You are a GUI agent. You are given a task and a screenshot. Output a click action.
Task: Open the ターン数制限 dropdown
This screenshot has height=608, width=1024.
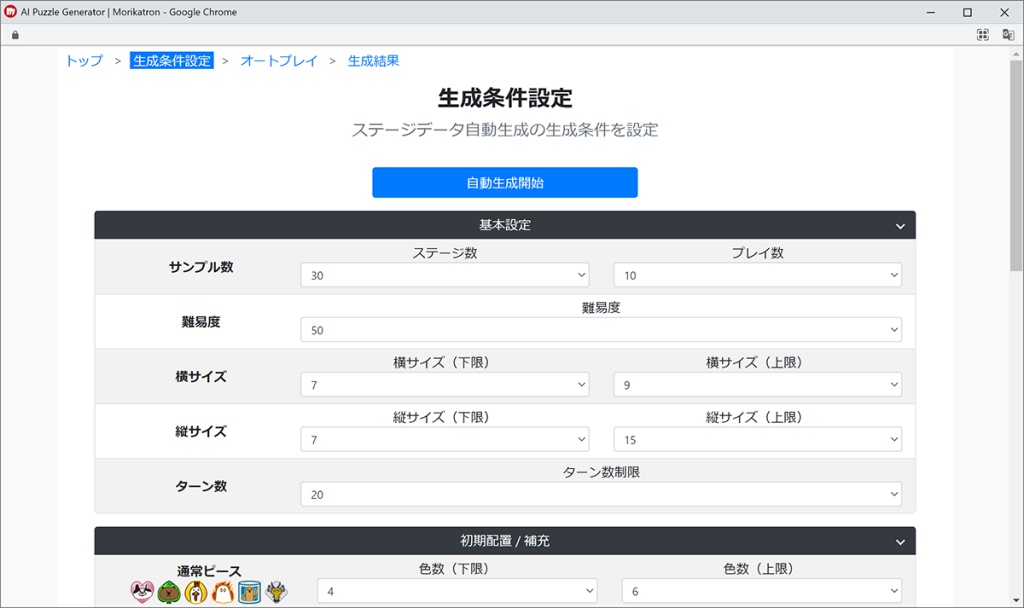coord(601,494)
